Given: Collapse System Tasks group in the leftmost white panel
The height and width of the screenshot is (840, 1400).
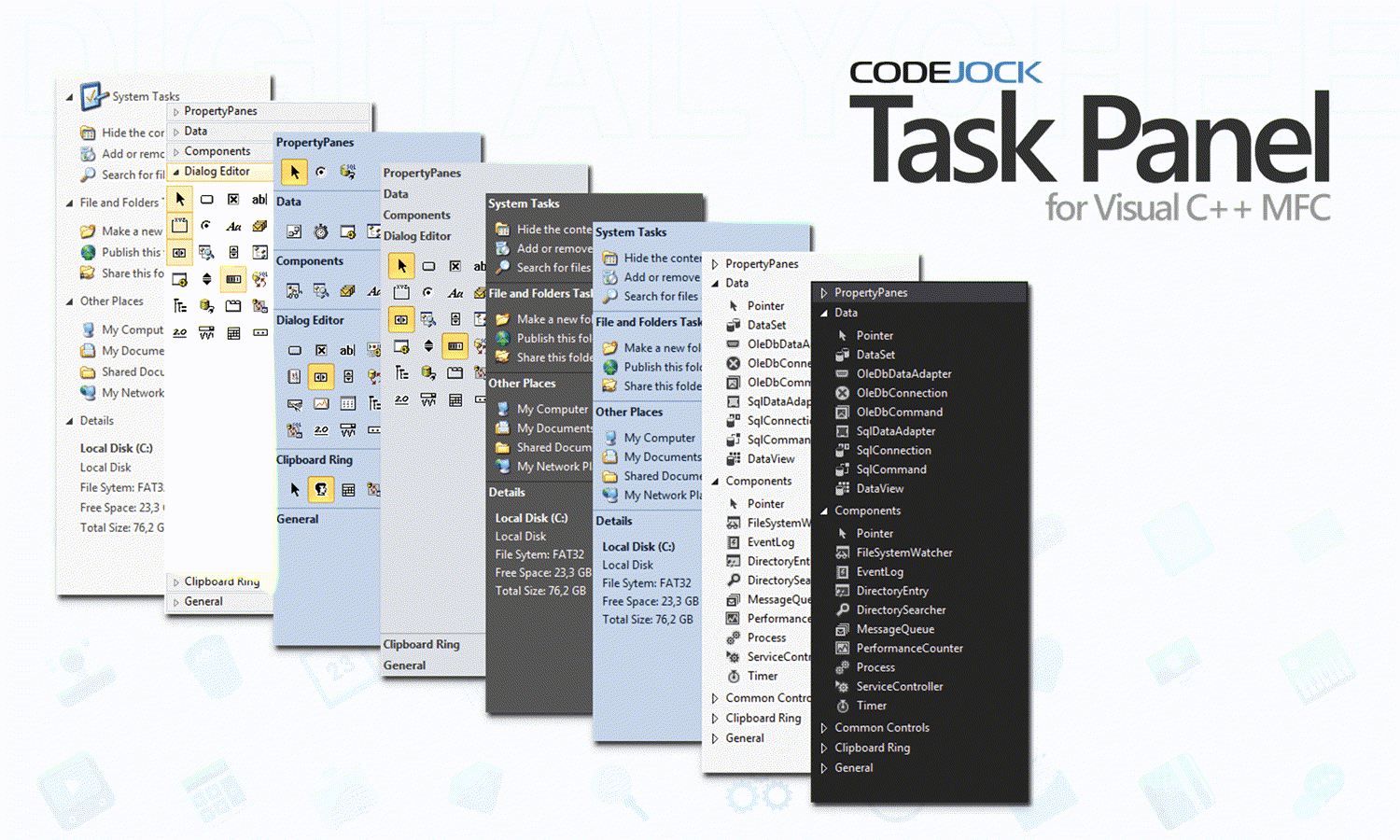Looking at the screenshot, I should [x=69, y=96].
